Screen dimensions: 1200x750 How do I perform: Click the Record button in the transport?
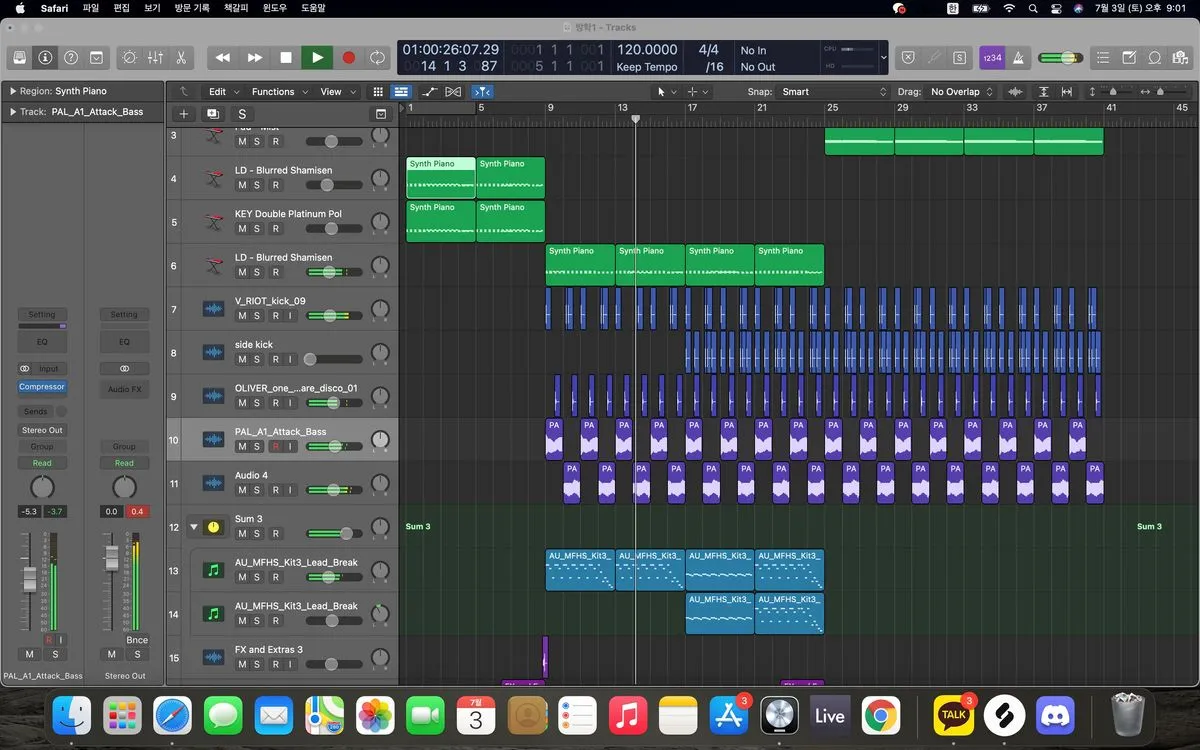[348, 58]
